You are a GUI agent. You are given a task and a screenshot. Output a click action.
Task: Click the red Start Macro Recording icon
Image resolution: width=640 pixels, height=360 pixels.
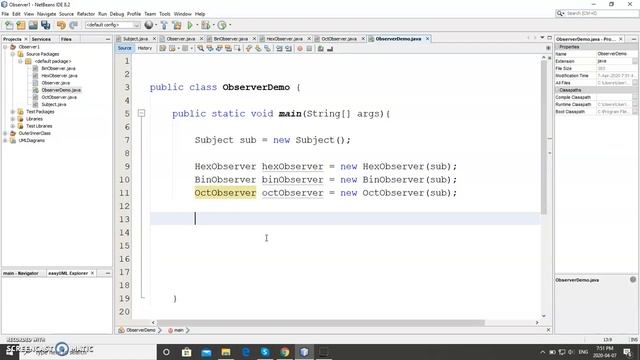(300, 49)
